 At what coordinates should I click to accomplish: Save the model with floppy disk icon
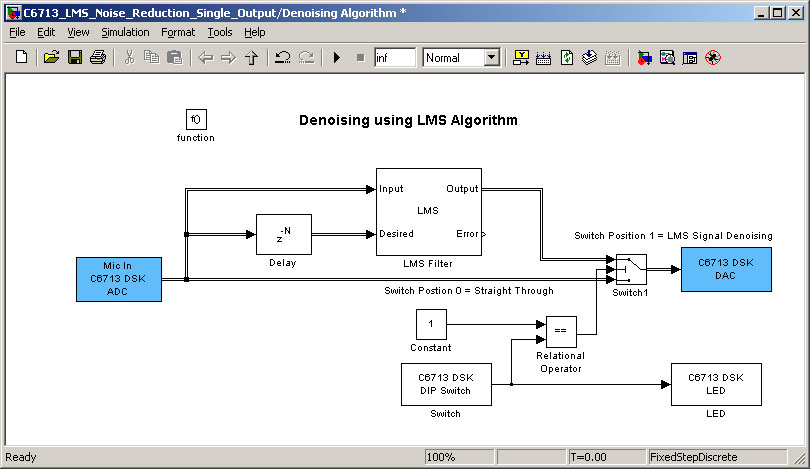pos(74,58)
